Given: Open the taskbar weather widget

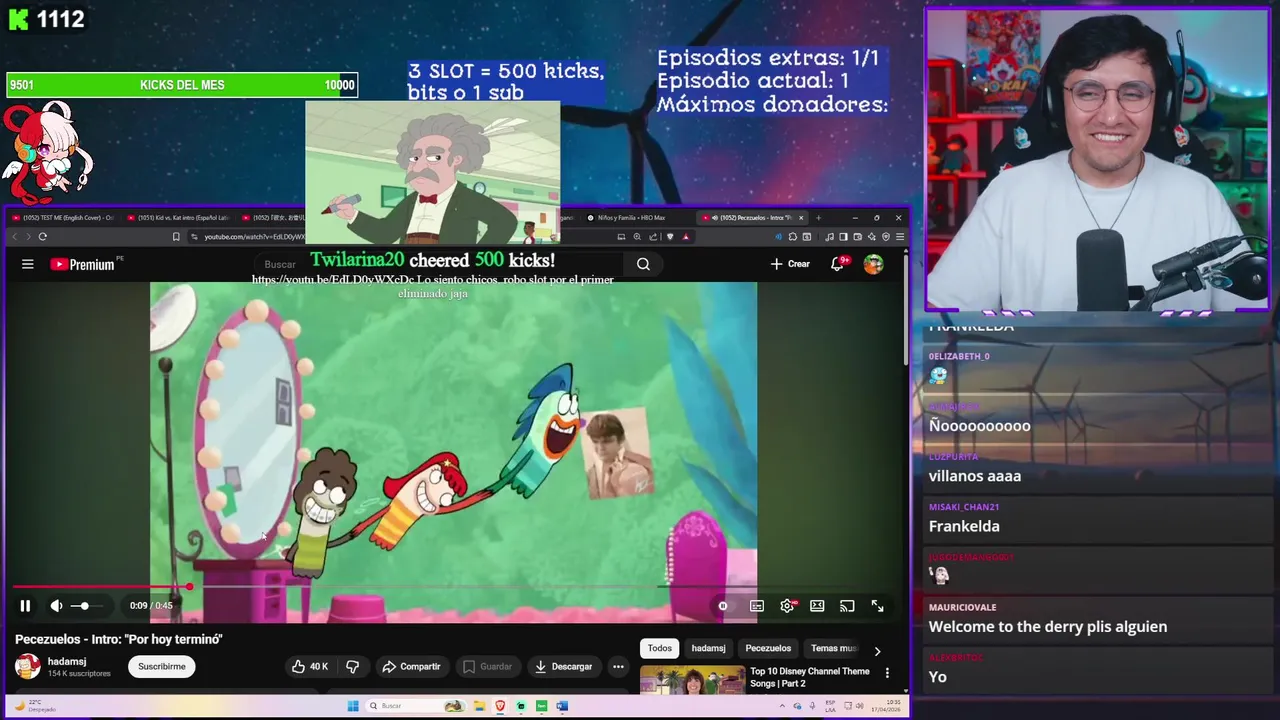Looking at the screenshot, I should pos(34,706).
